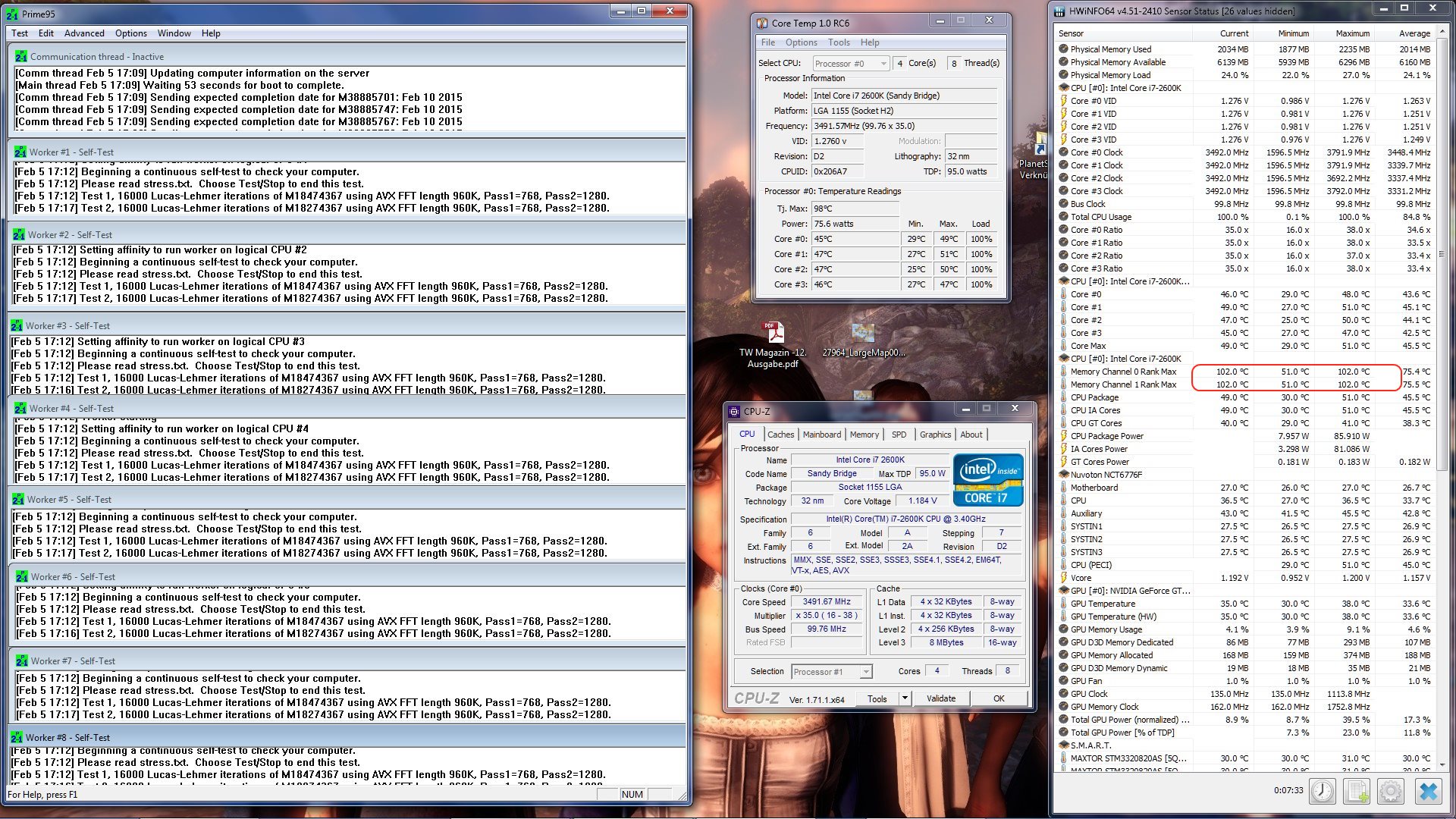Click CPU-Z Validate button
Viewport: 1456px width, 819px height.
941,698
